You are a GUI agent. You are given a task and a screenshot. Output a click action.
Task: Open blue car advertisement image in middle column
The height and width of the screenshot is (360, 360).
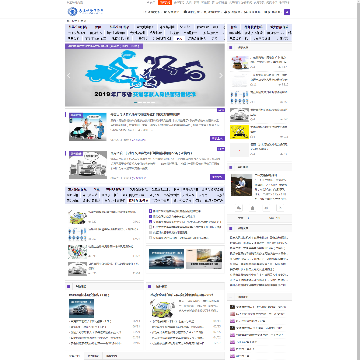[x=166, y=259]
